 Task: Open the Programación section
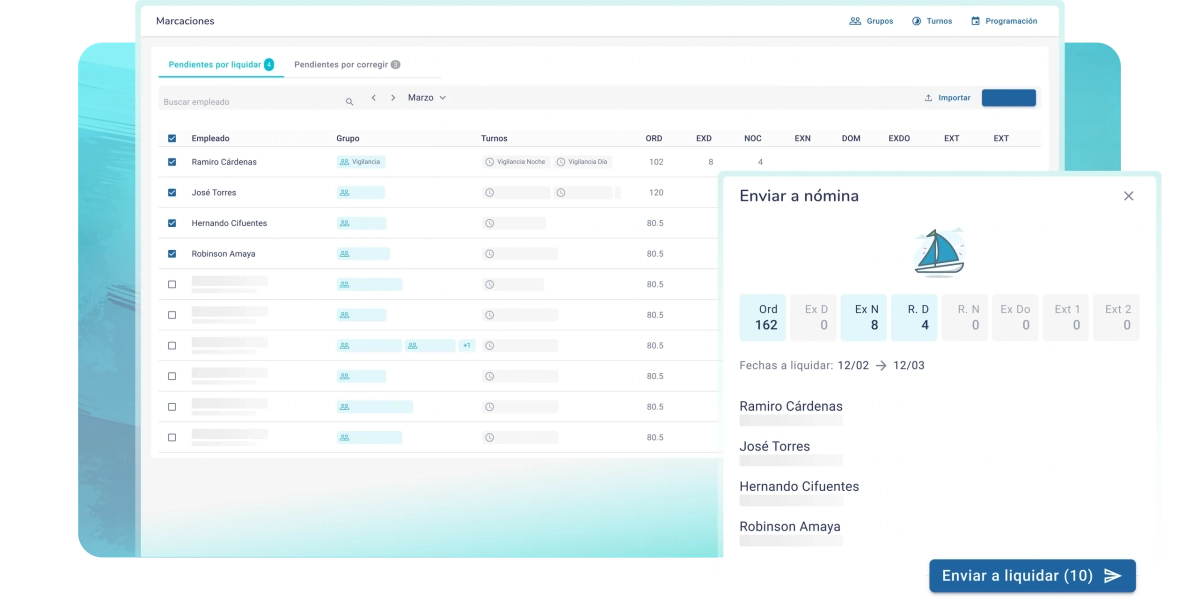1004,21
